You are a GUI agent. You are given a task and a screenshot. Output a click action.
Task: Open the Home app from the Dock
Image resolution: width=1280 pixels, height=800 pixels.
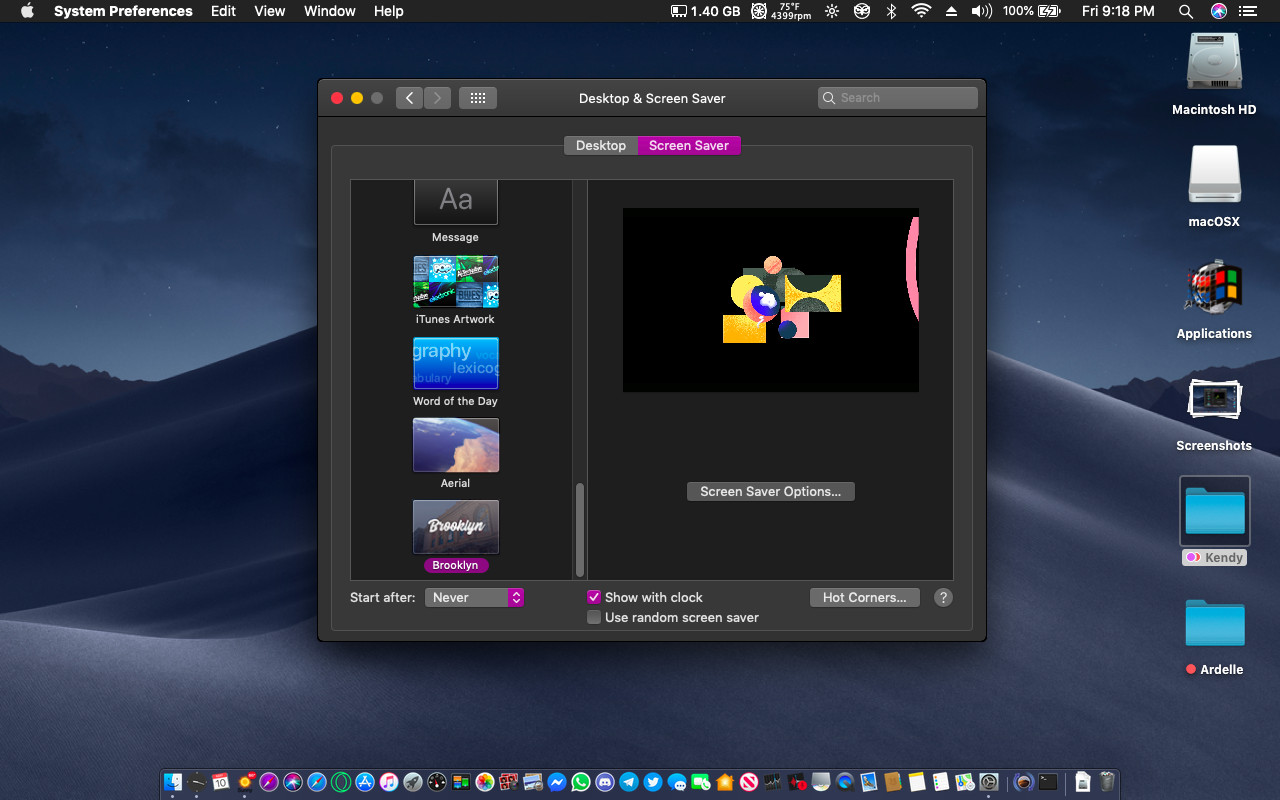pyautogui.click(x=725, y=782)
